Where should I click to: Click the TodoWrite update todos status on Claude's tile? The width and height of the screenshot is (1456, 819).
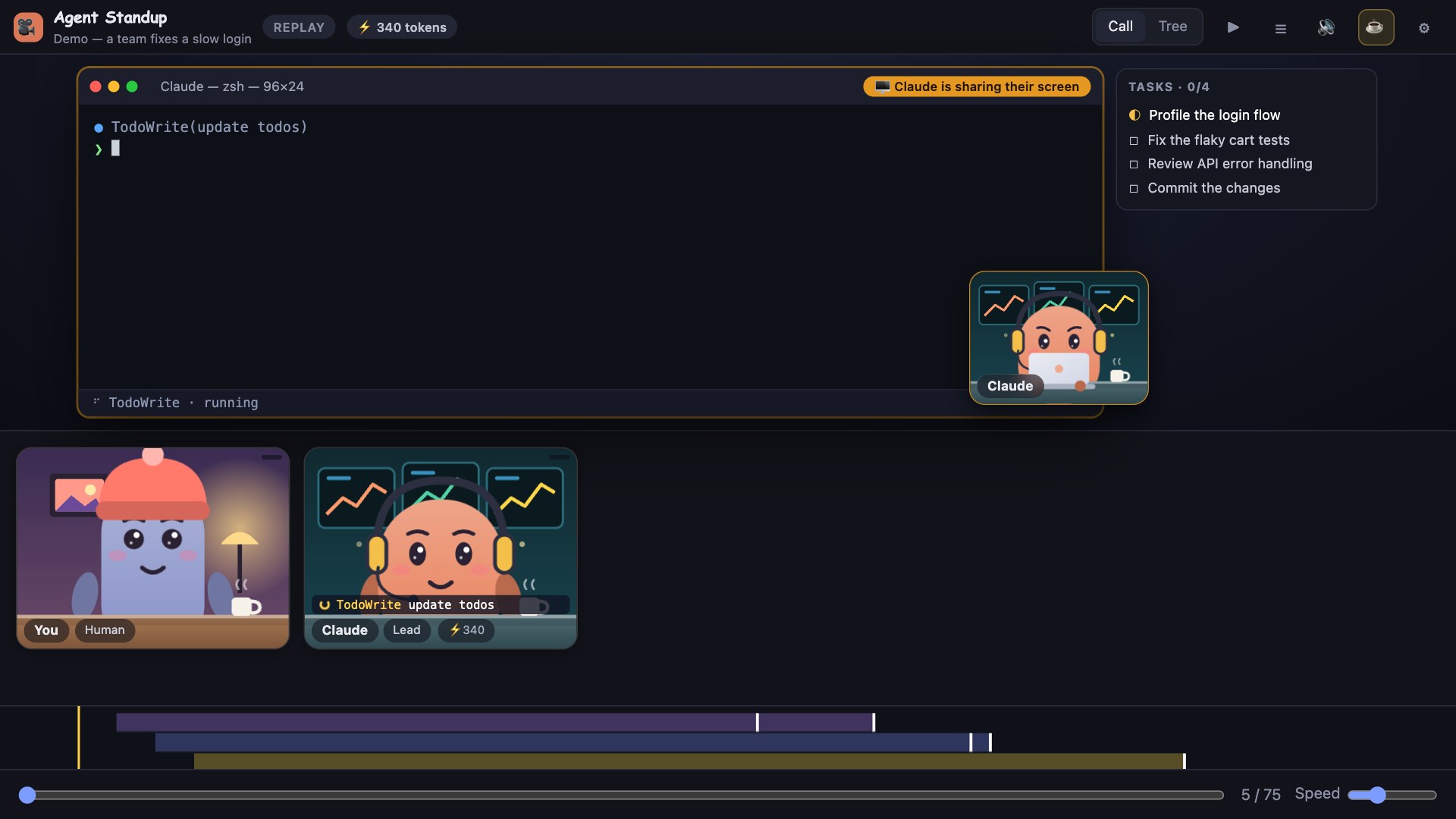tap(441, 604)
